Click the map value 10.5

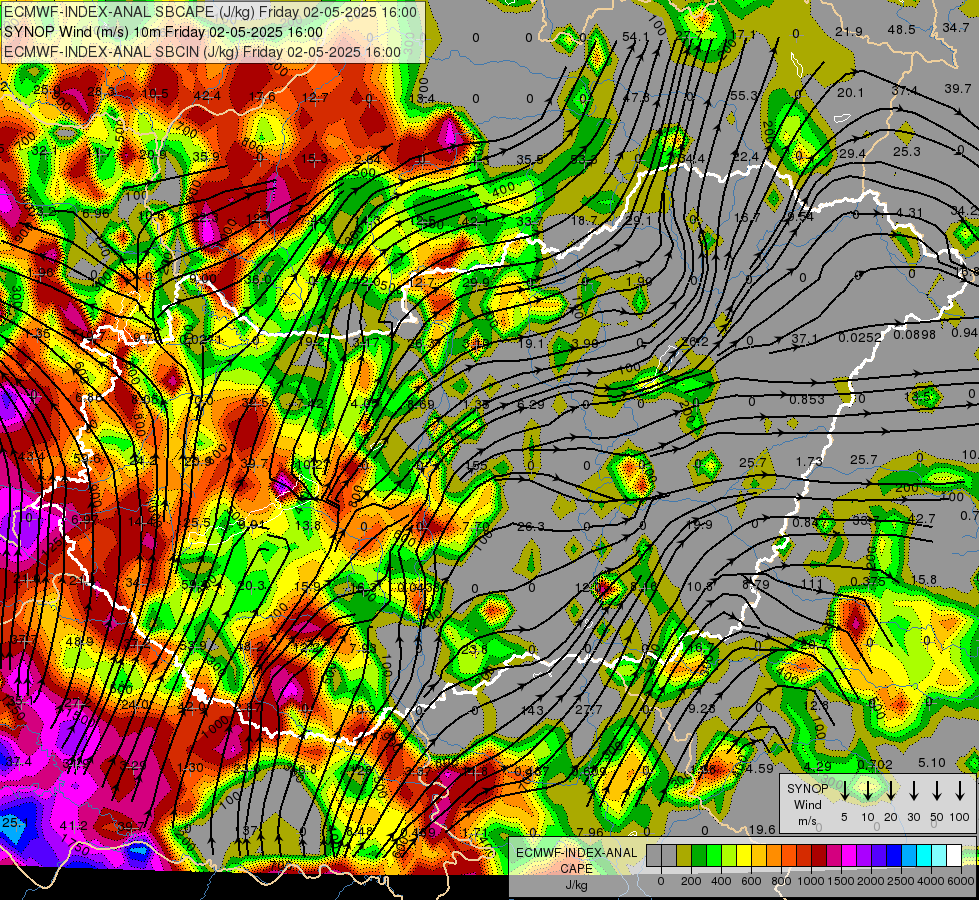click(155, 94)
